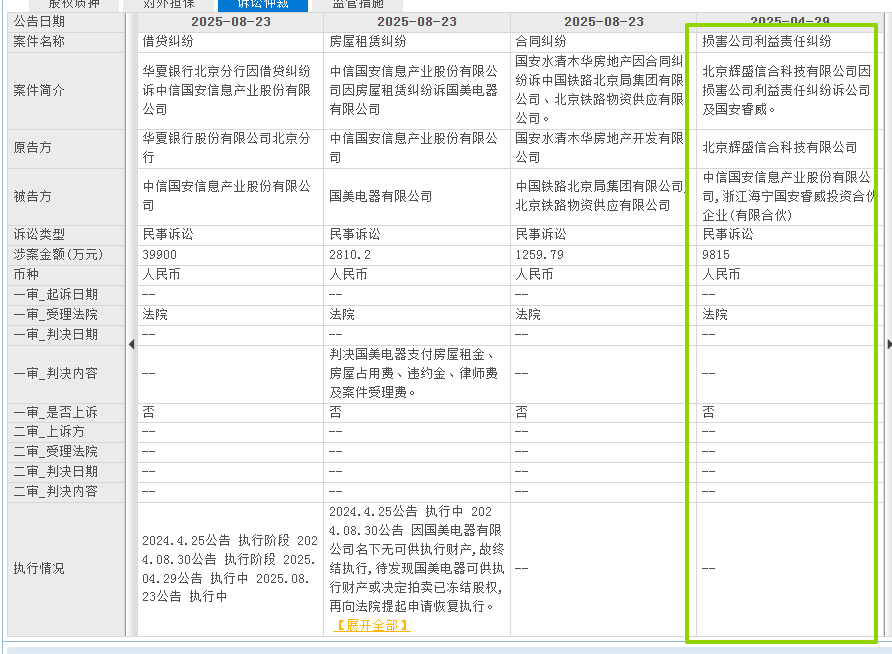Image resolution: width=892 pixels, height=654 pixels.
Task: Switch to the 对外担保 tab
Action: [168, 5]
